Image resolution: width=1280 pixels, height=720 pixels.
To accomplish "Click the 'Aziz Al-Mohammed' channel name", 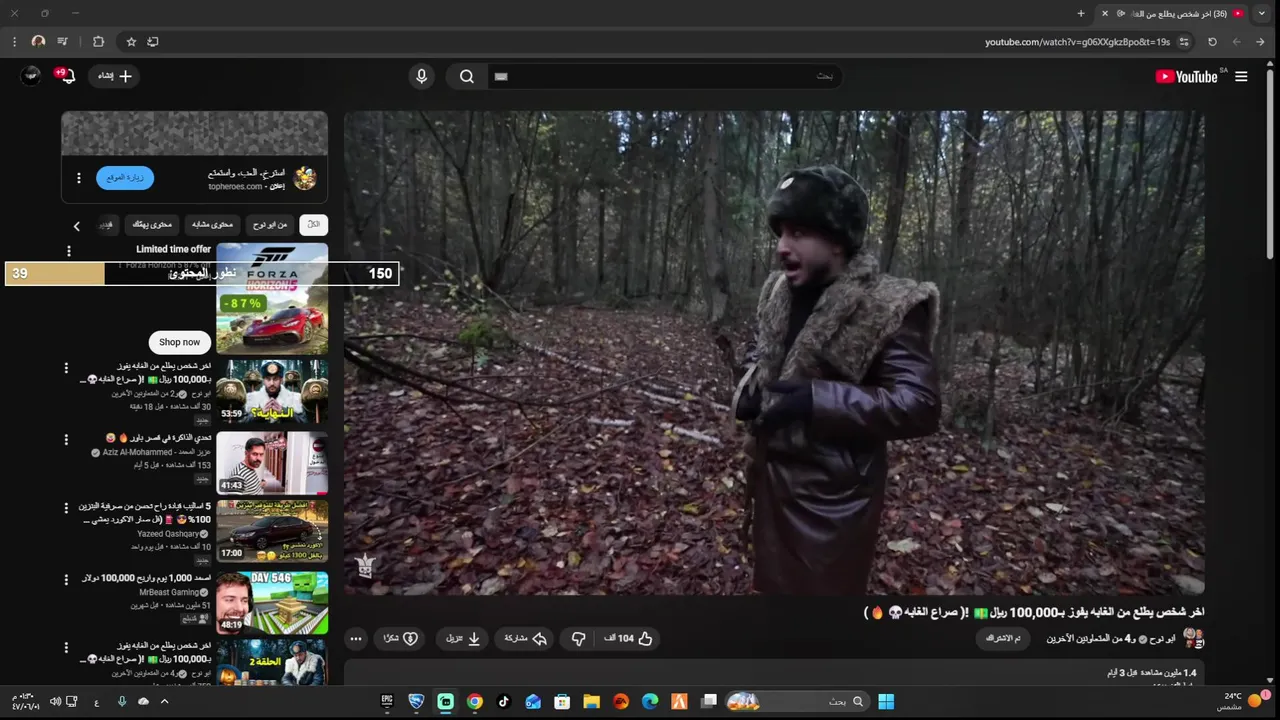I will tap(138, 452).
